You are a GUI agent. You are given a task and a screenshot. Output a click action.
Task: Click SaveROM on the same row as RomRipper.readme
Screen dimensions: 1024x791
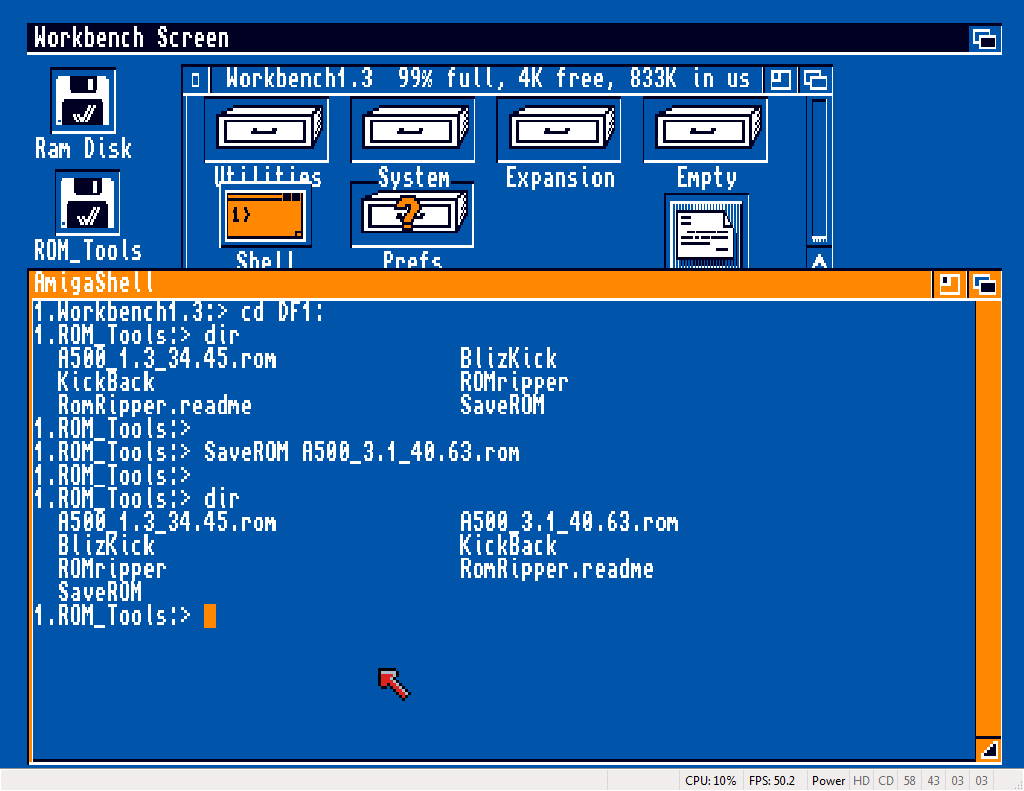(502, 405)
